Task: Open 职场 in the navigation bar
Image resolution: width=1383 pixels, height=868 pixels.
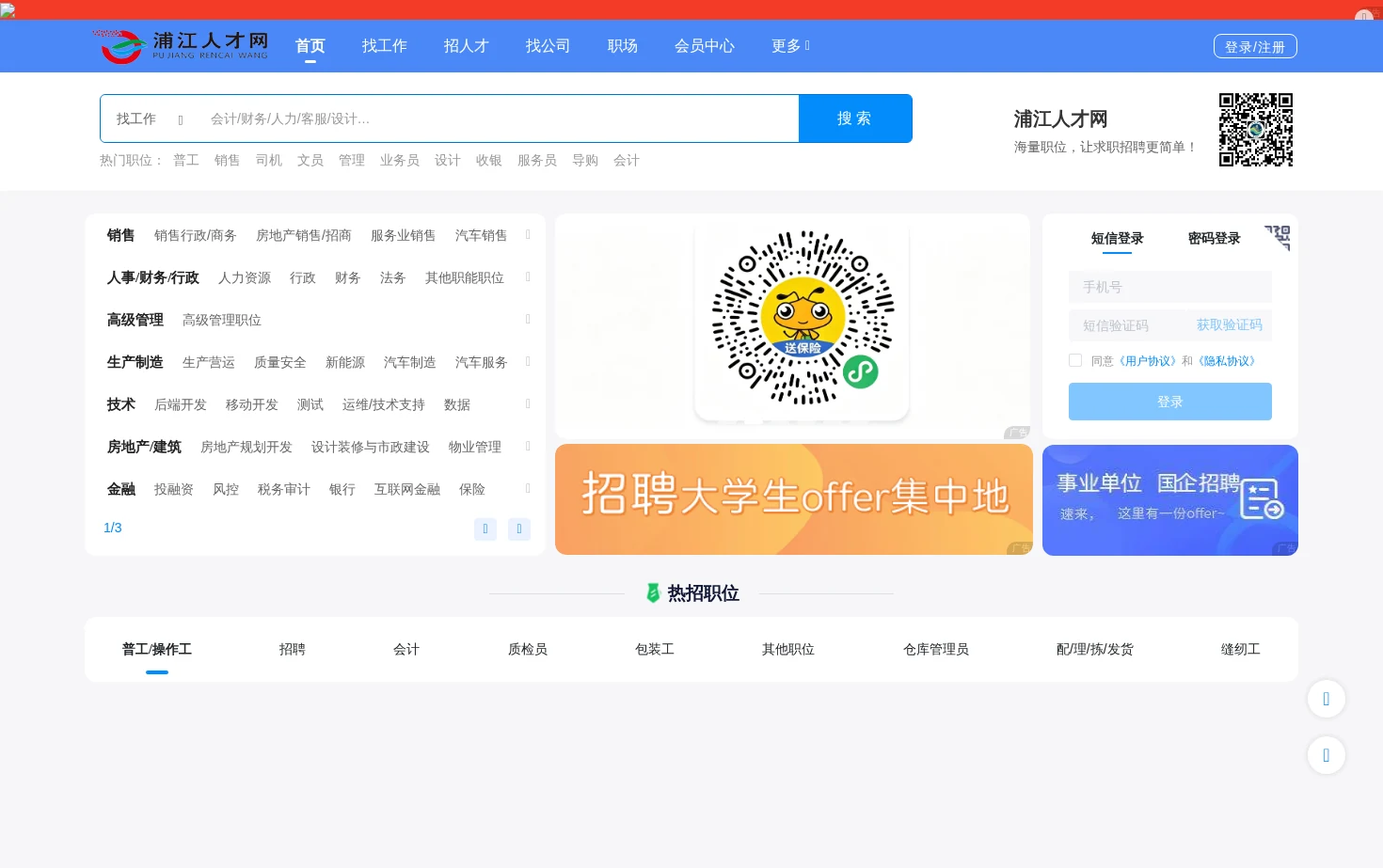Action: [x=623, y=45]
